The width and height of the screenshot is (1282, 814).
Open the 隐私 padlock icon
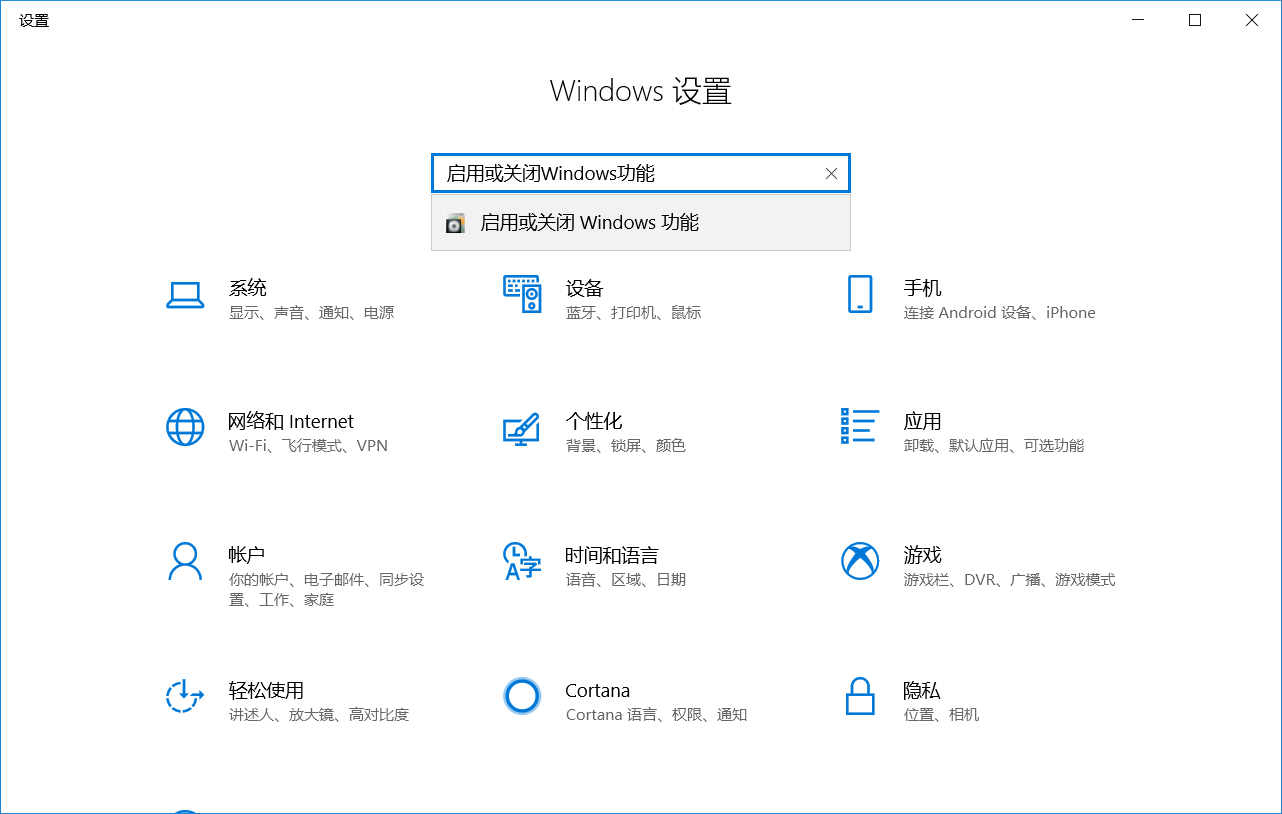[860, 695]
